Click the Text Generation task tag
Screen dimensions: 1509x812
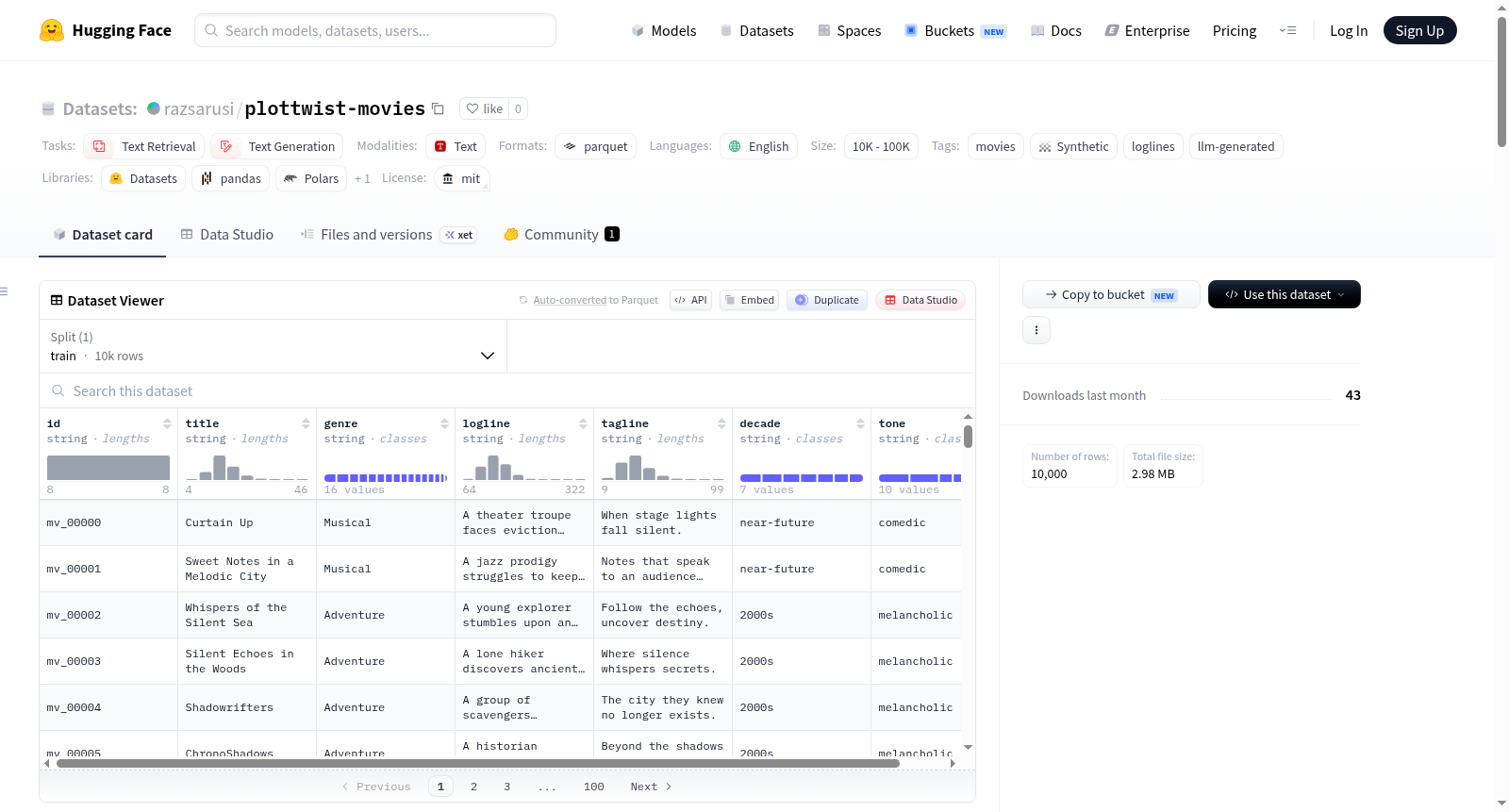pyautogui.click(x=277, y=146)
